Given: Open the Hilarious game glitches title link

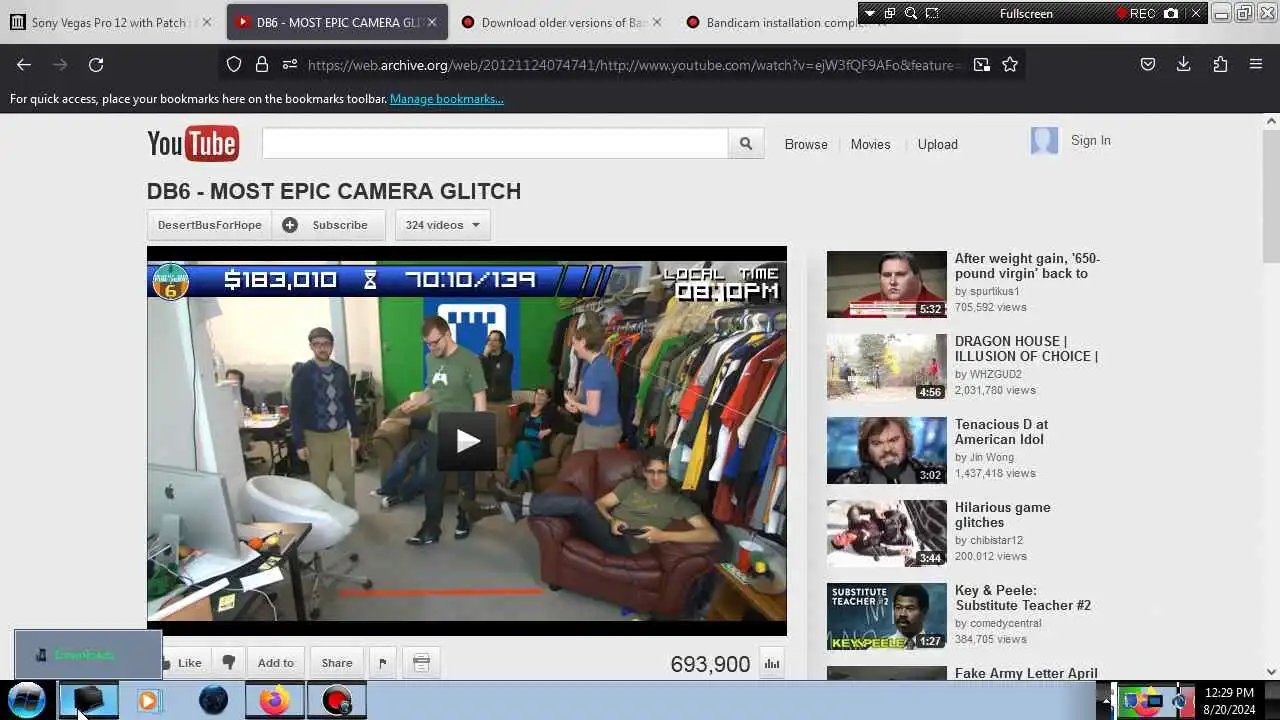Looking at the screenshot, I should tap(1003, 515).
